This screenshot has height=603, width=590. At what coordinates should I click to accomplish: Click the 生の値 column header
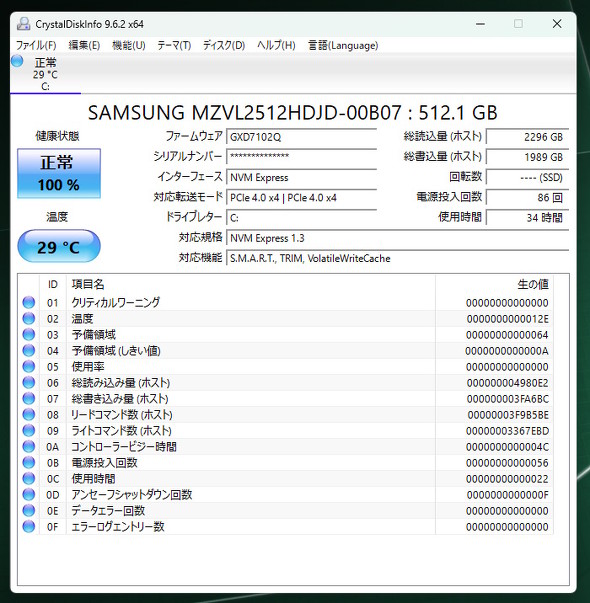[494, 284]
